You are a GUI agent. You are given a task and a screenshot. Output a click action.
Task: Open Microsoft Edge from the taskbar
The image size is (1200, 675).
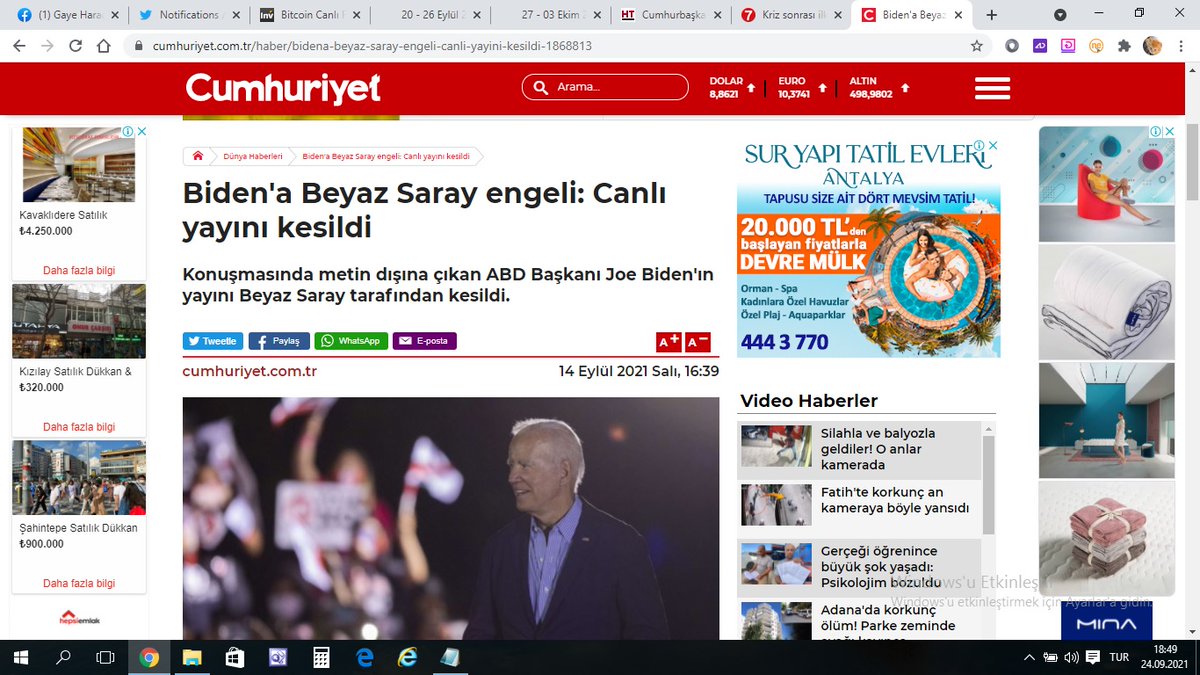(365, 657)
